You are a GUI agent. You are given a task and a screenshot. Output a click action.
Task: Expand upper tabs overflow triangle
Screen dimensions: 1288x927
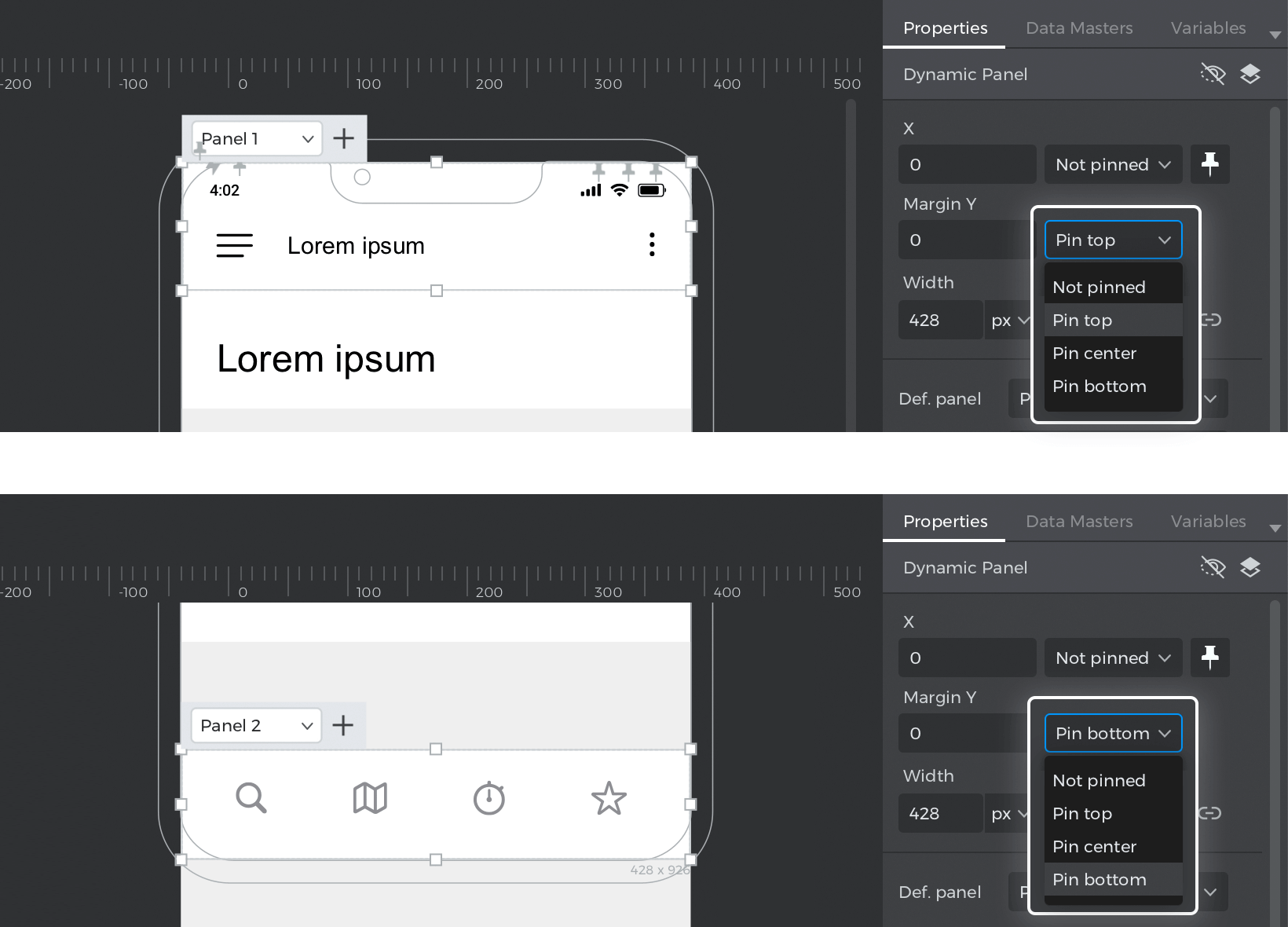tap(1275, 35)
